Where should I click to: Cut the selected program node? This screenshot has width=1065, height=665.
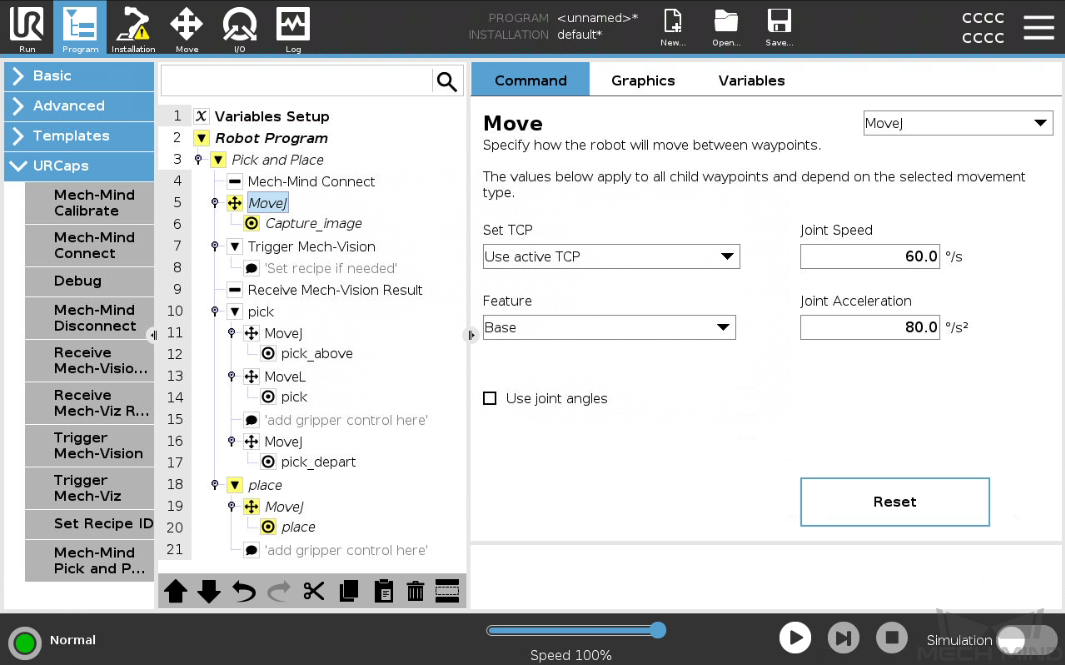(x=314, y=591)
